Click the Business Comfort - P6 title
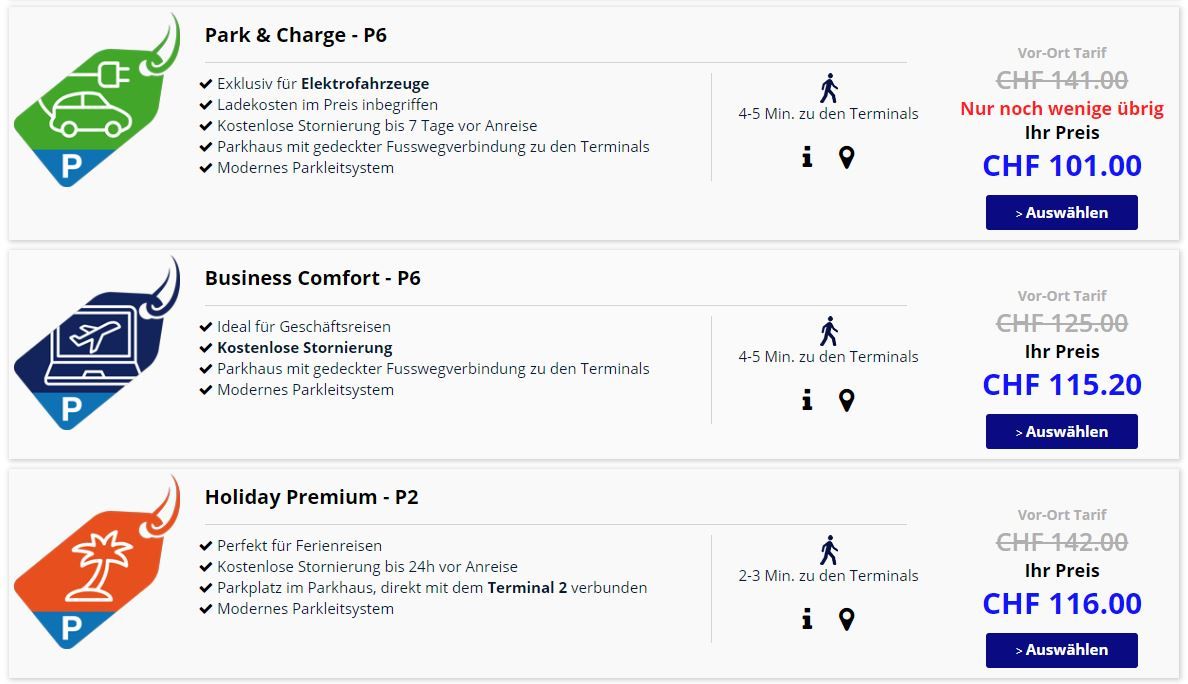 [312, 278]
